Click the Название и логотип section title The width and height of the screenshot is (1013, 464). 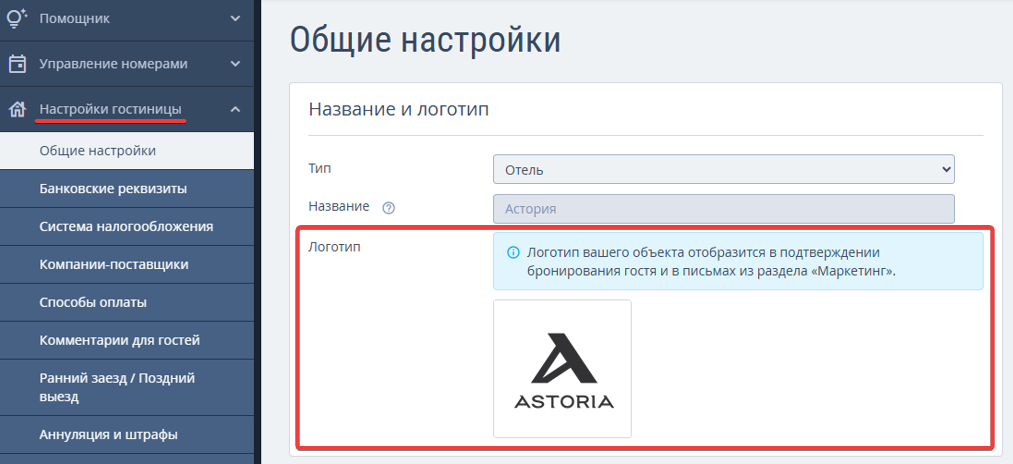[x=399, y=109]
